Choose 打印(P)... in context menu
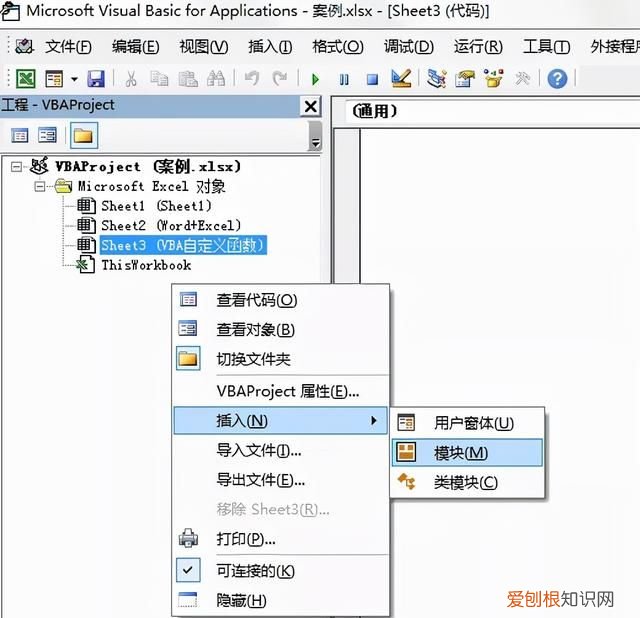The image size is (640, 618). point(280,539)
